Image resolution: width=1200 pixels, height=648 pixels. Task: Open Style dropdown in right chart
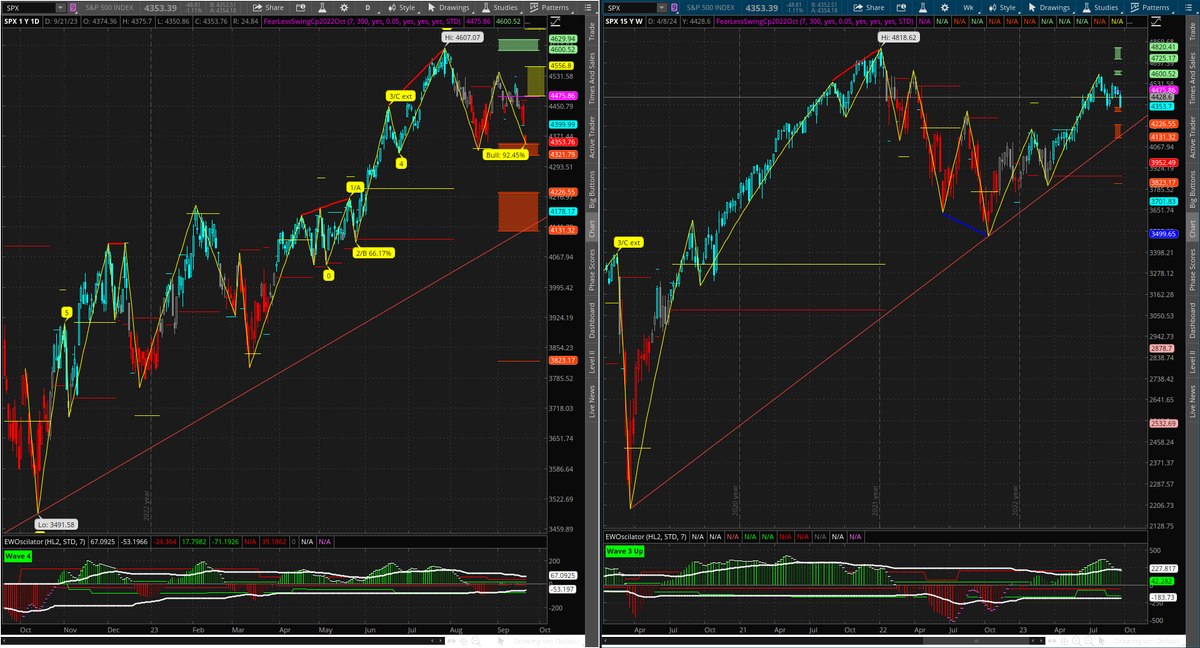click(x=1002, y=7)
